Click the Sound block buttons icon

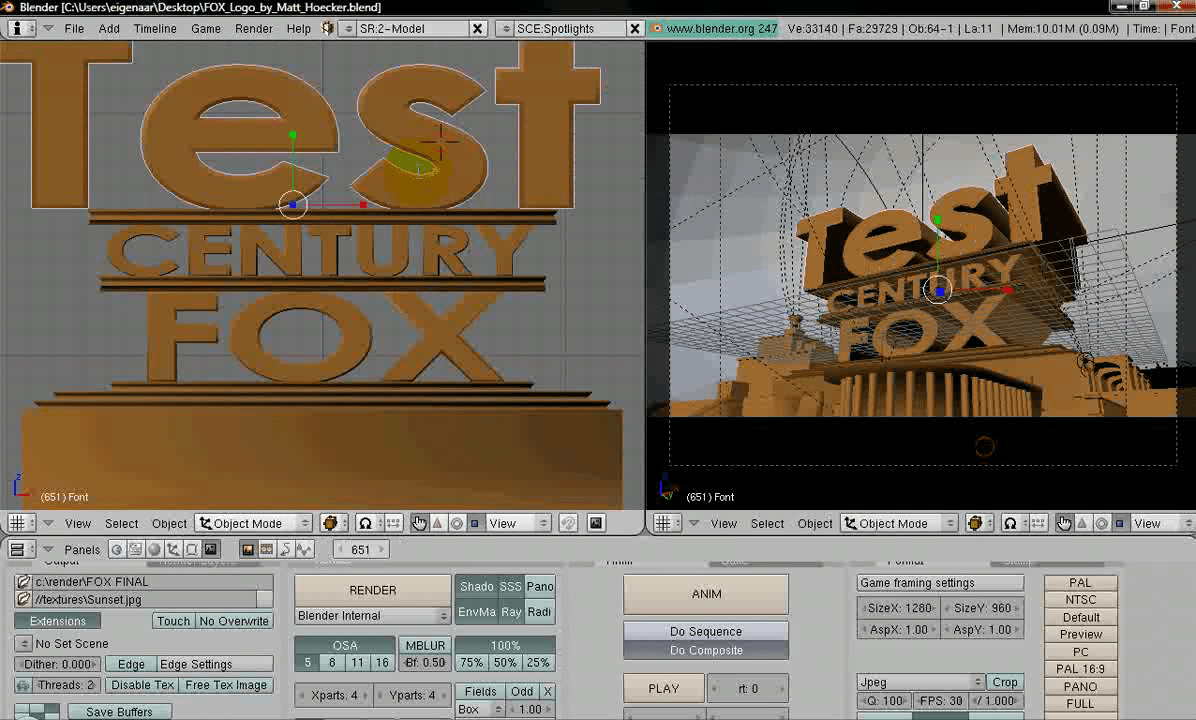click(304, 549)
